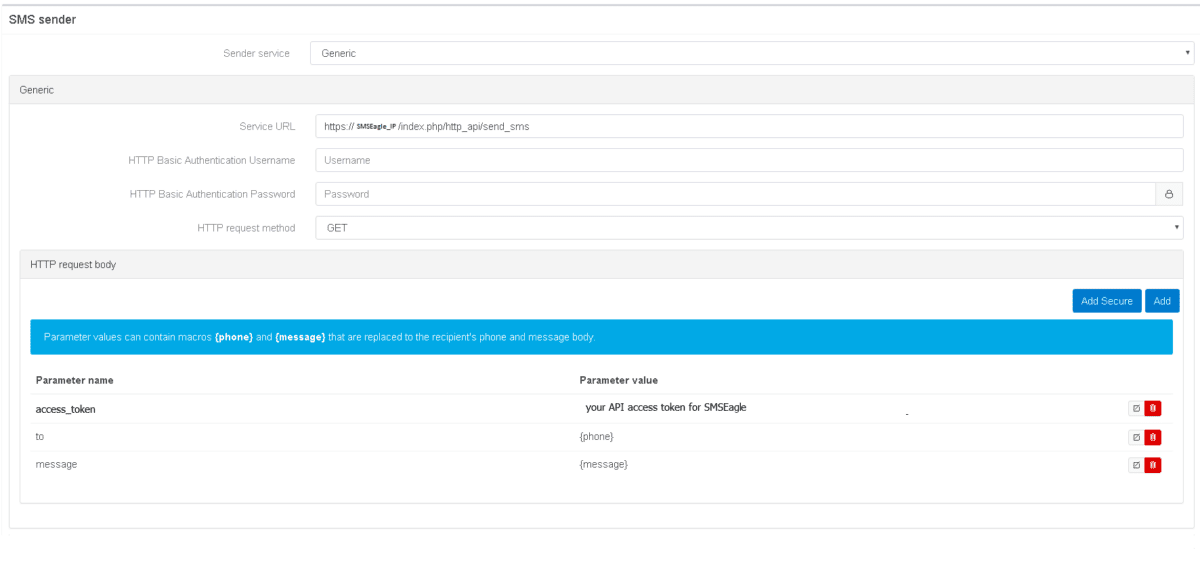This screenshot has height=561, width=1200.
Task: Focus the Service URL input field
Action: pyautogui.click(x=748, y=127)
